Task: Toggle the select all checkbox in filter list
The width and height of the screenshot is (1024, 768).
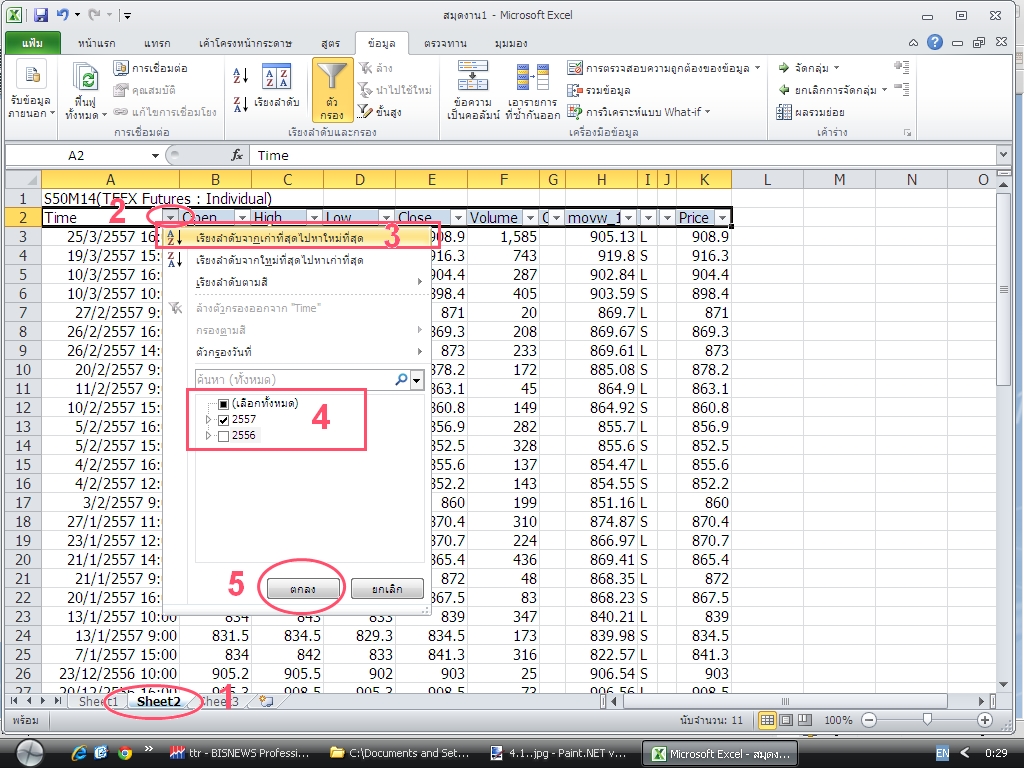Action: pos(223,404)
